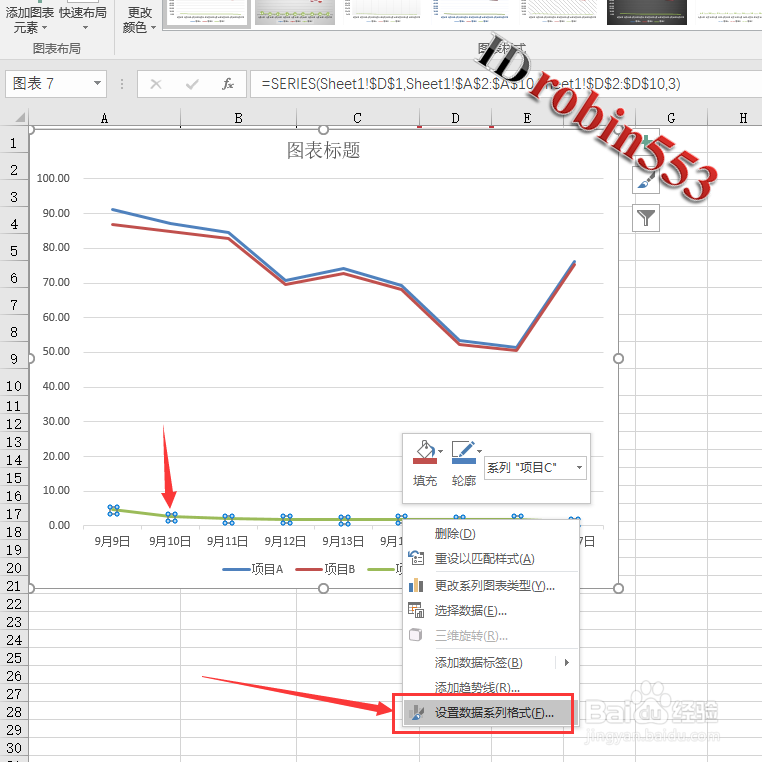Click the 9月10日 axis label
The width and height of the screenshot is (762, 762).
tap(170, 541)
